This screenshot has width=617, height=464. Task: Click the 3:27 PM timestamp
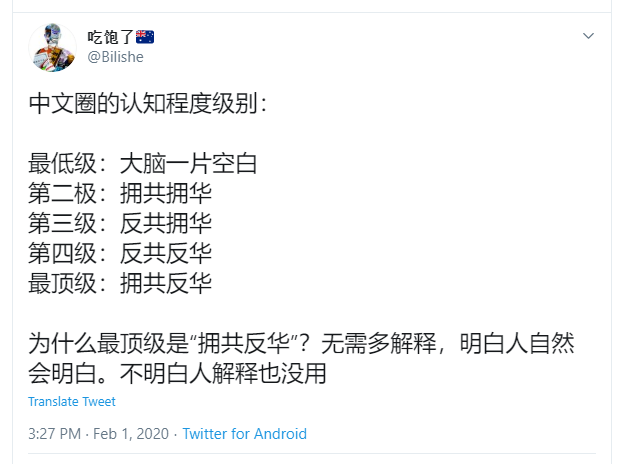pos(54,434)
